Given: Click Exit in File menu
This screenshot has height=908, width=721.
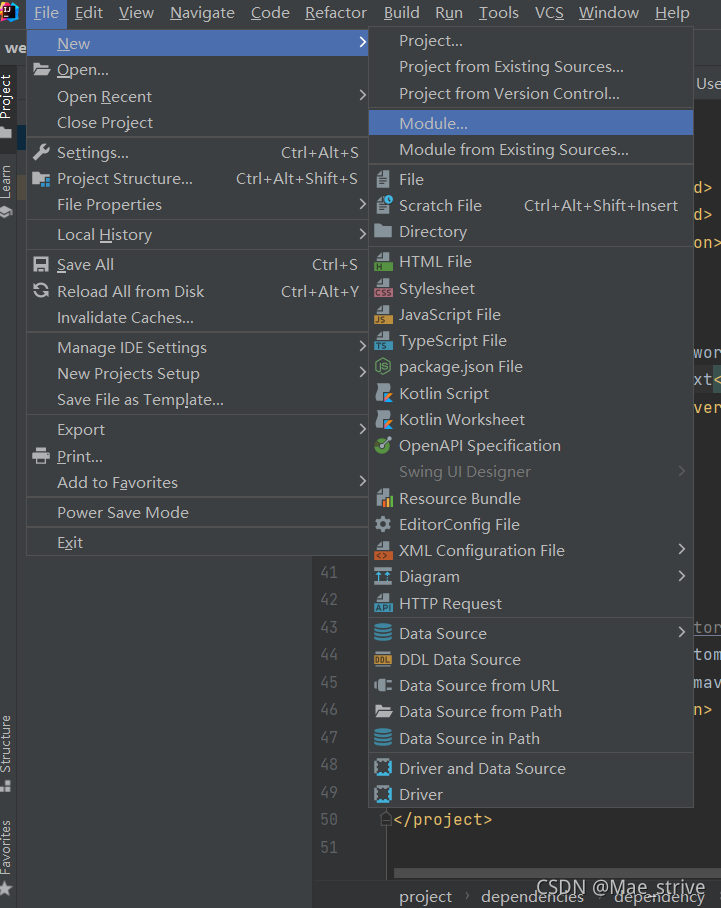Looking at the screenshot, I should pyautogui.click(x=197, y=543).
